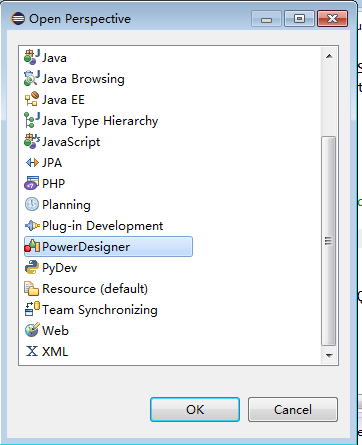This screenshot has height=445, width=362.
Task: Select the "Java Browsing" list entry
Action: click(x=83, y=79)
